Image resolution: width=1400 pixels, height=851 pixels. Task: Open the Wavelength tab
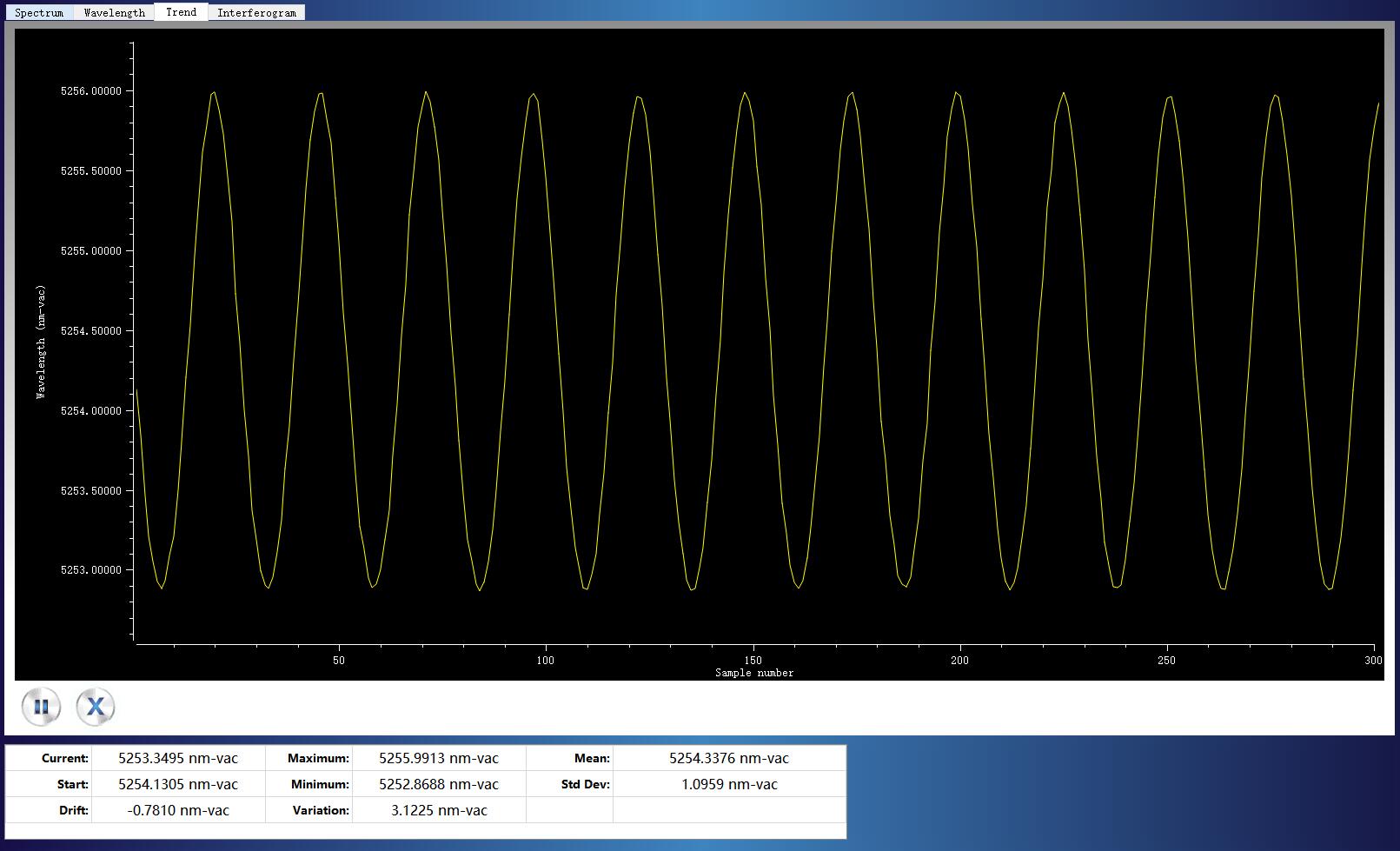[114, 12]
